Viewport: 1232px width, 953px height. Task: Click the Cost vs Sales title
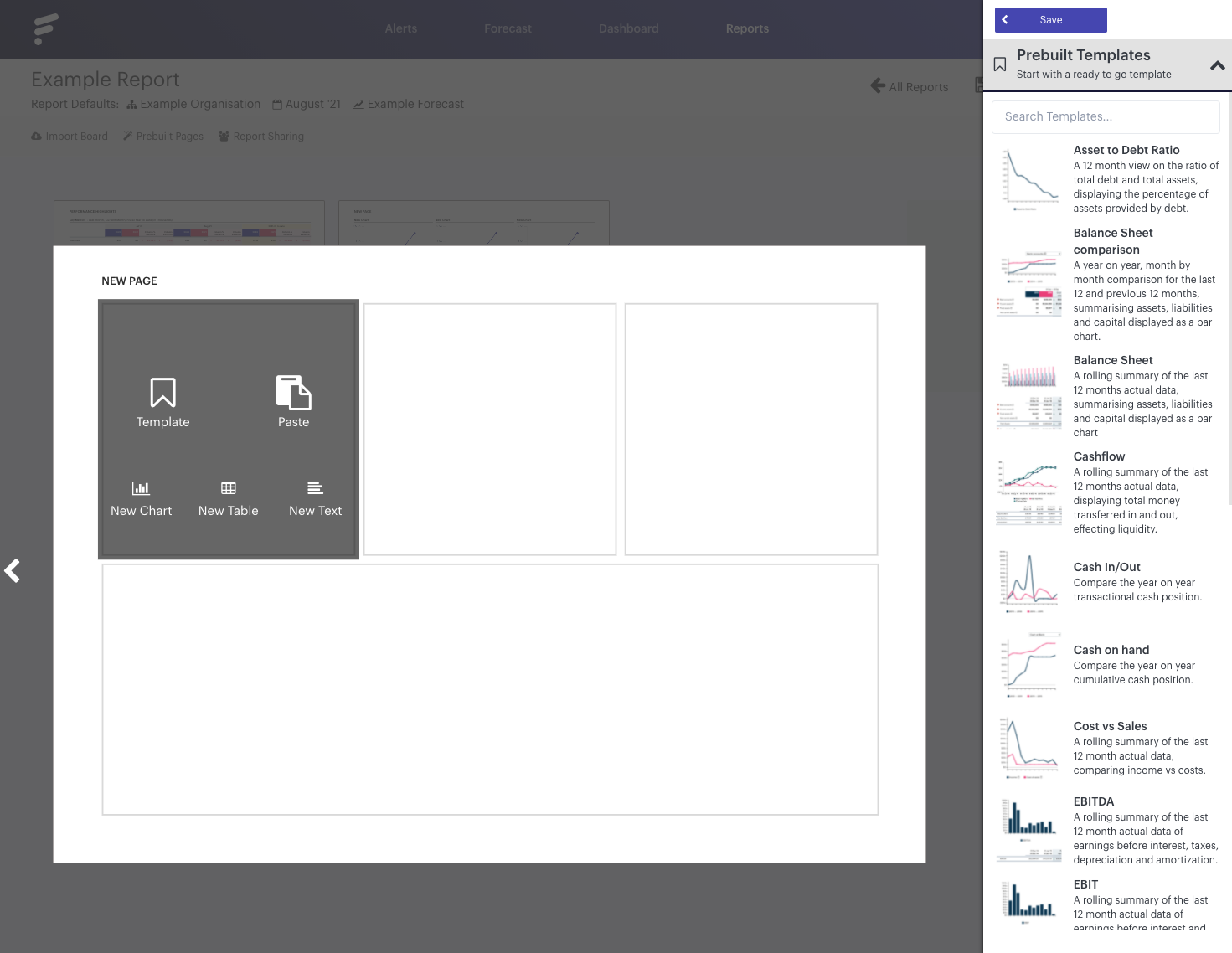pyautogui.click(x=1110, y=726)
